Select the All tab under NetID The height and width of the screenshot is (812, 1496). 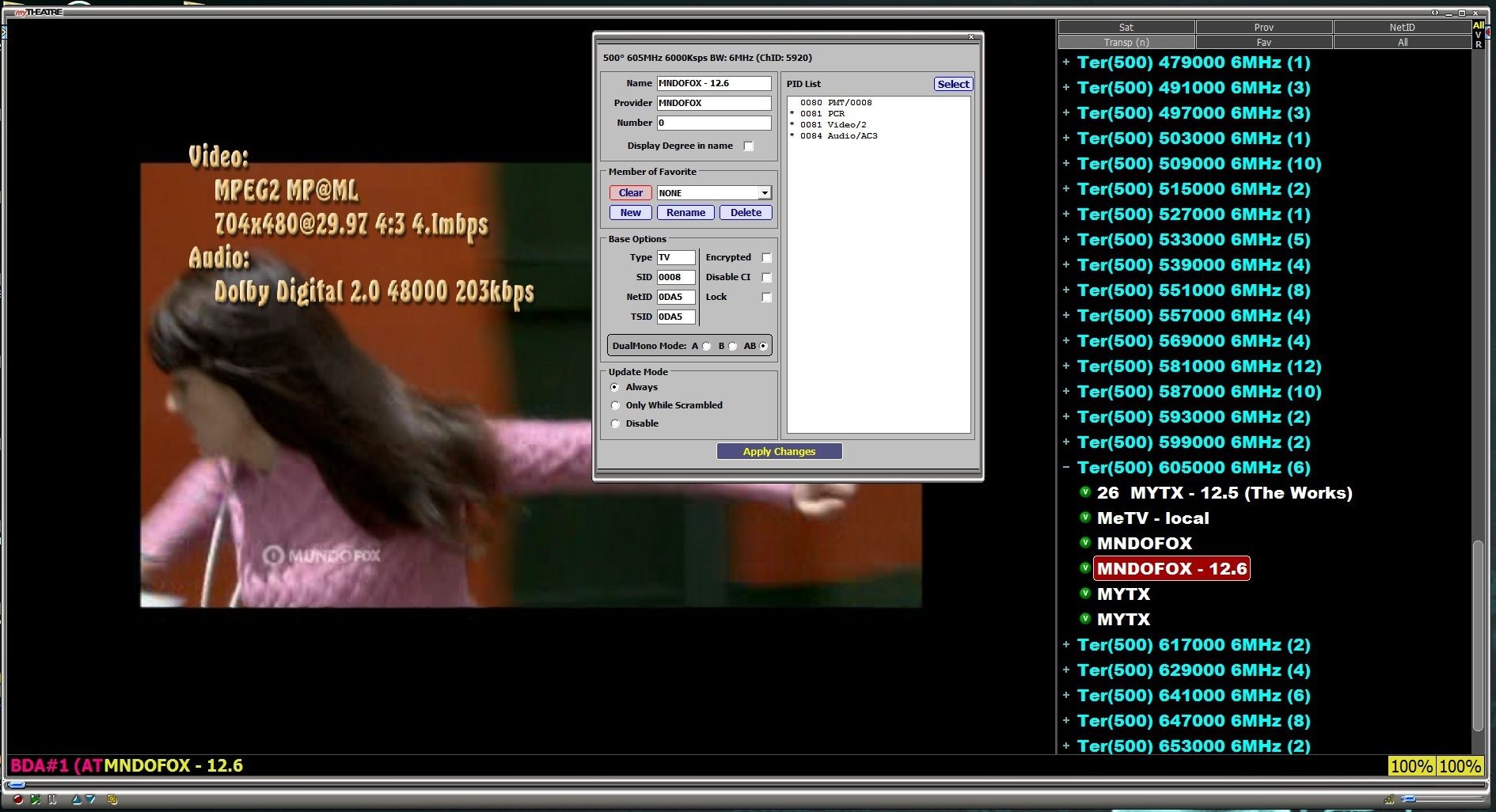click(x=1402, y=42)
